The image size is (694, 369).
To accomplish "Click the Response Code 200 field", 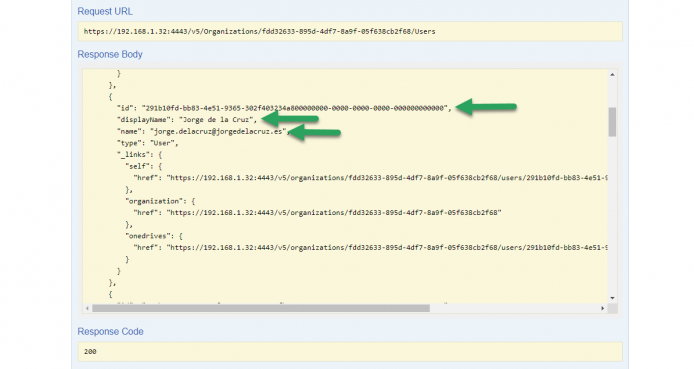I will point(350,351).
